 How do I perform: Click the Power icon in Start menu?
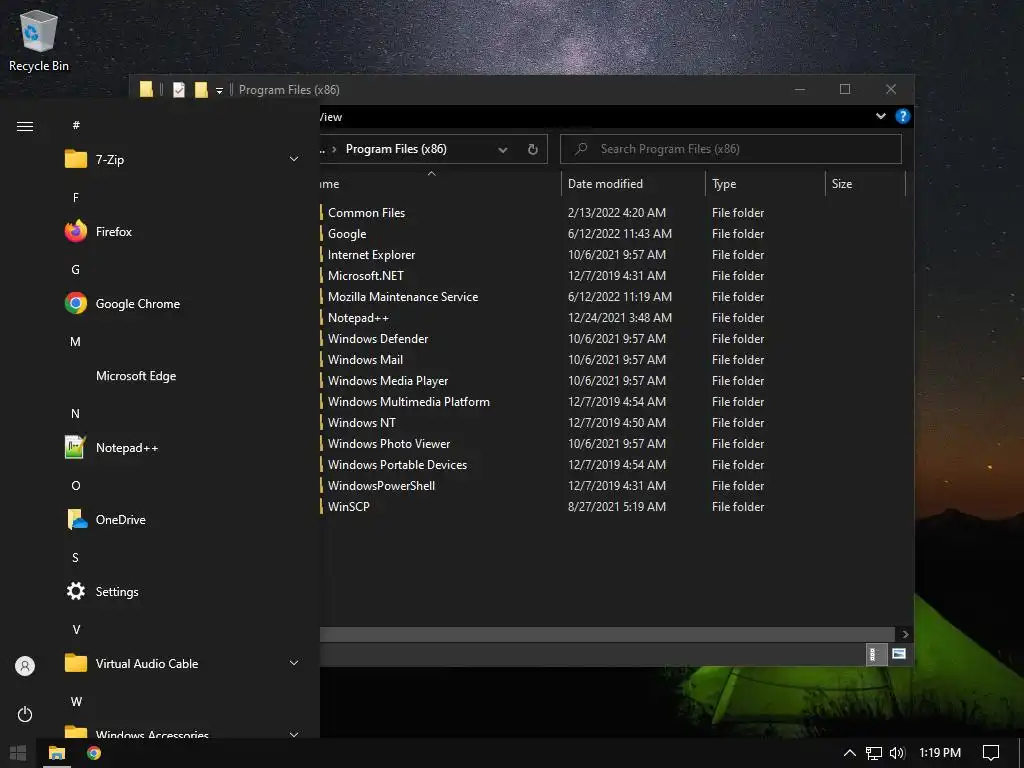[x=25, y=714]
